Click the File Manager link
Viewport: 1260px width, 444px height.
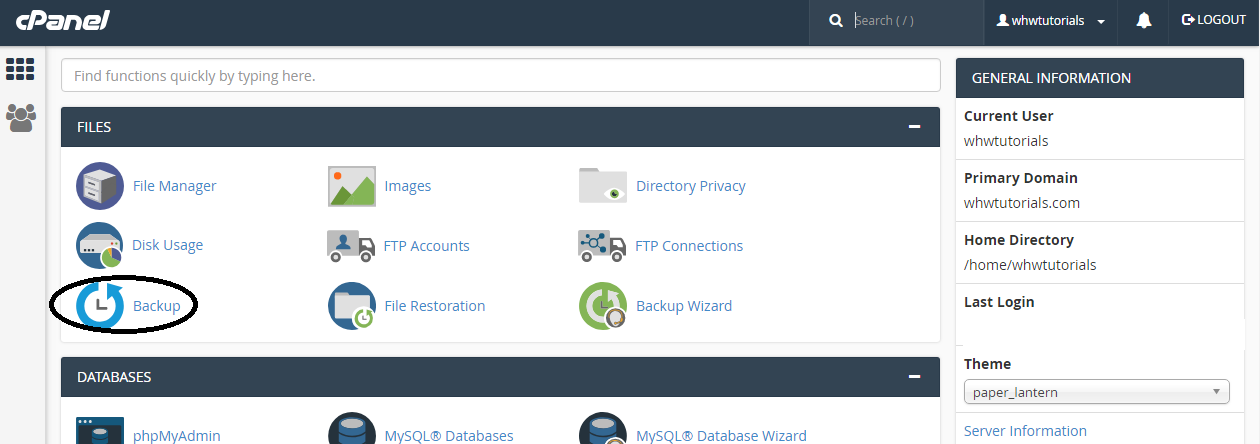[174, 186]
